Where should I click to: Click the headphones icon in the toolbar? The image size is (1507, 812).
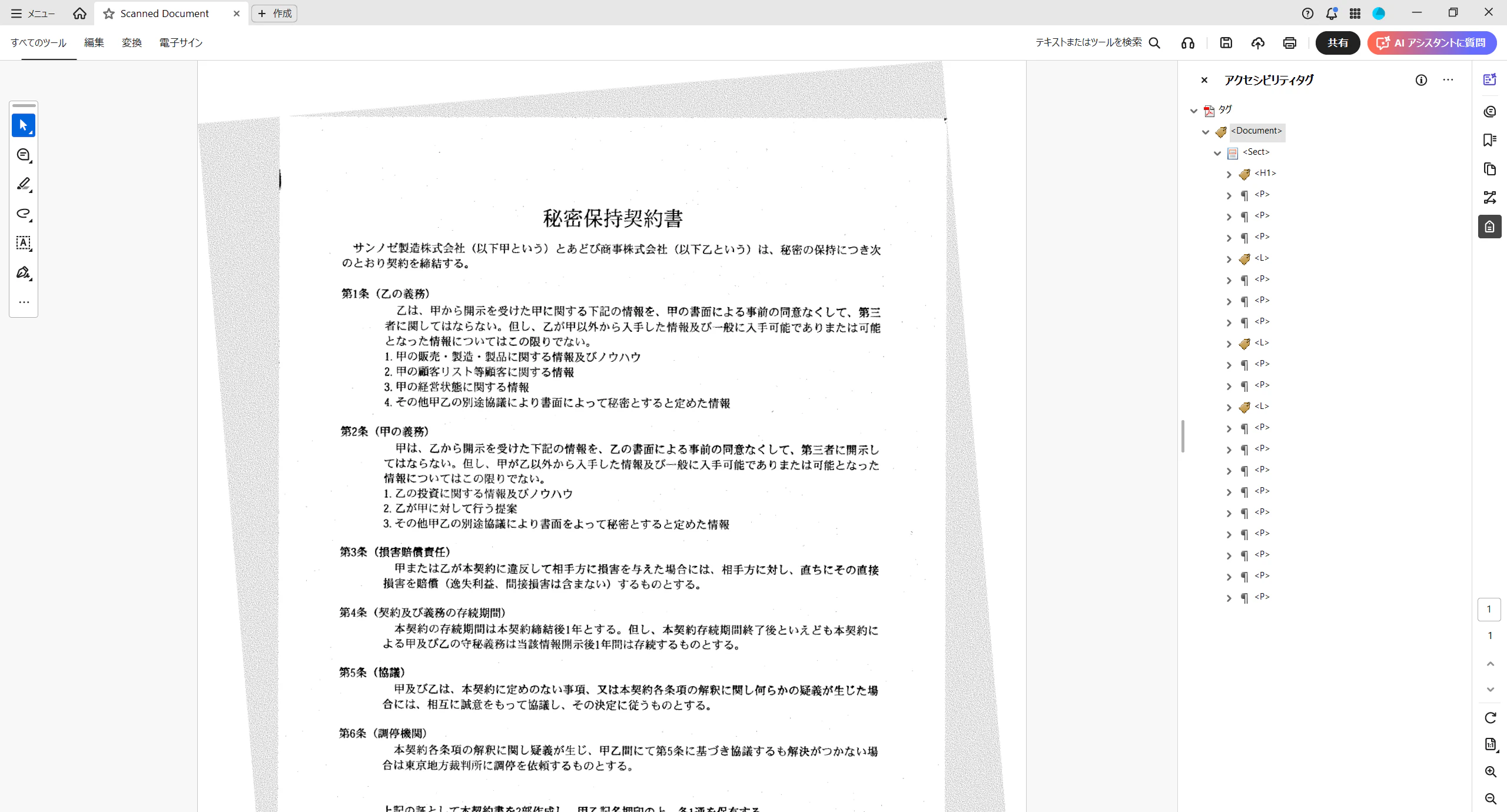tap(1188, 43)
